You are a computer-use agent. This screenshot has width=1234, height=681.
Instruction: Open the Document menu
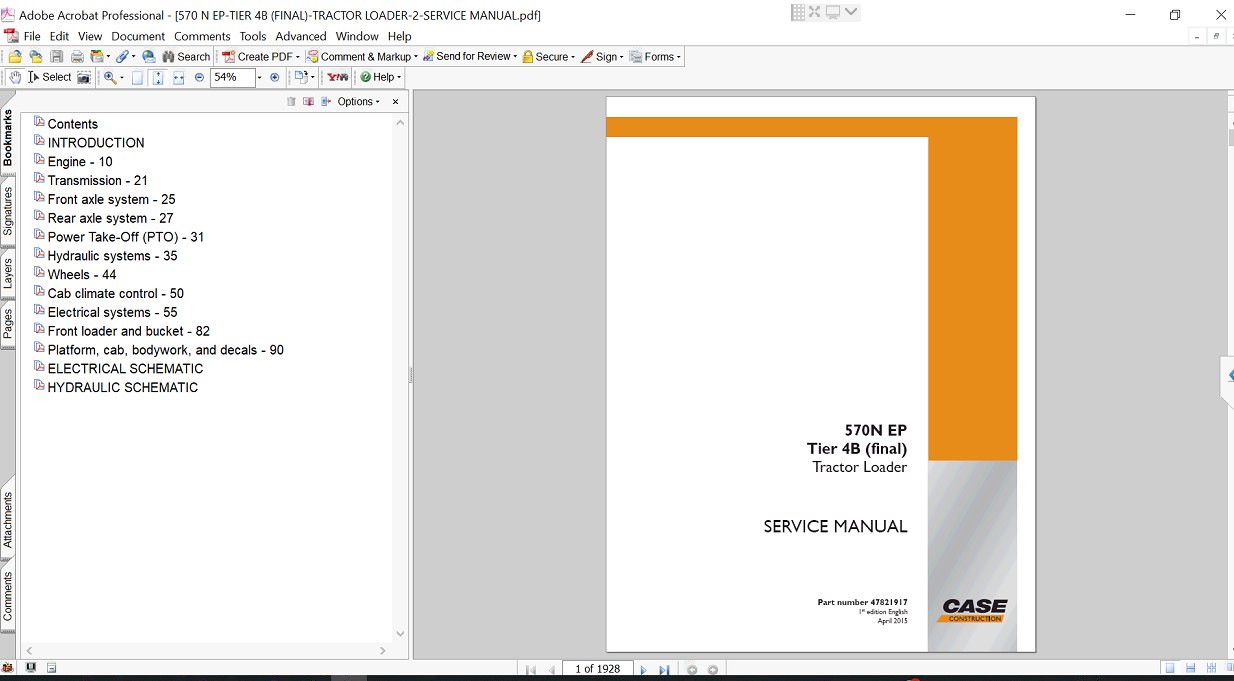138,36
